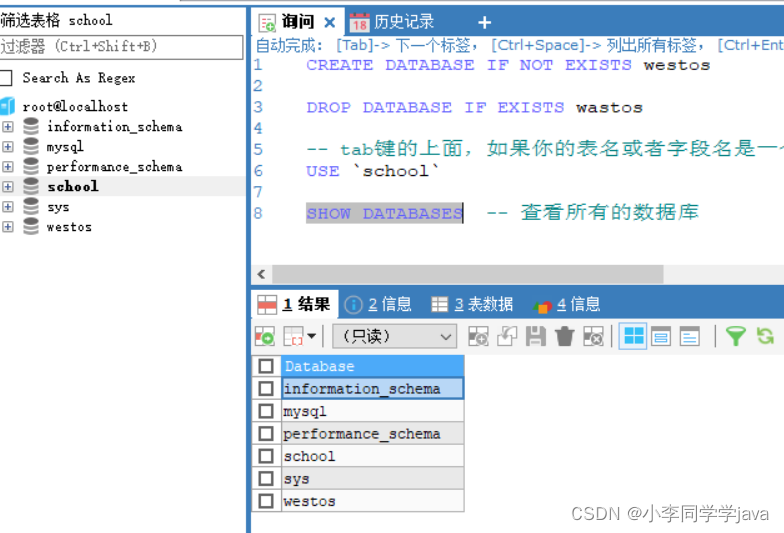
Task: Check the school result row checkbox
Action: [x=266, y=456]
